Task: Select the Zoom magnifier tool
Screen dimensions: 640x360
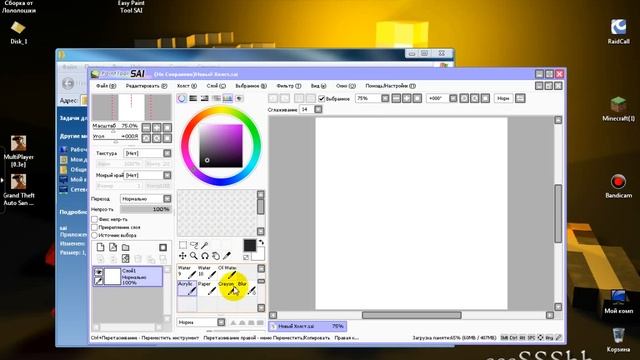Action: coord(194,256)
